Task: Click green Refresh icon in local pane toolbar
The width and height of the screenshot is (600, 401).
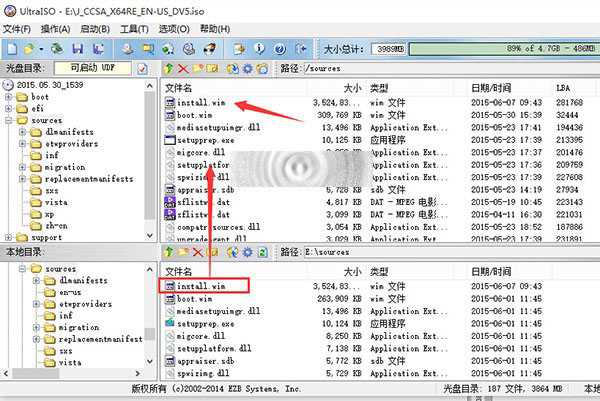Action: [x=262, y=252]
